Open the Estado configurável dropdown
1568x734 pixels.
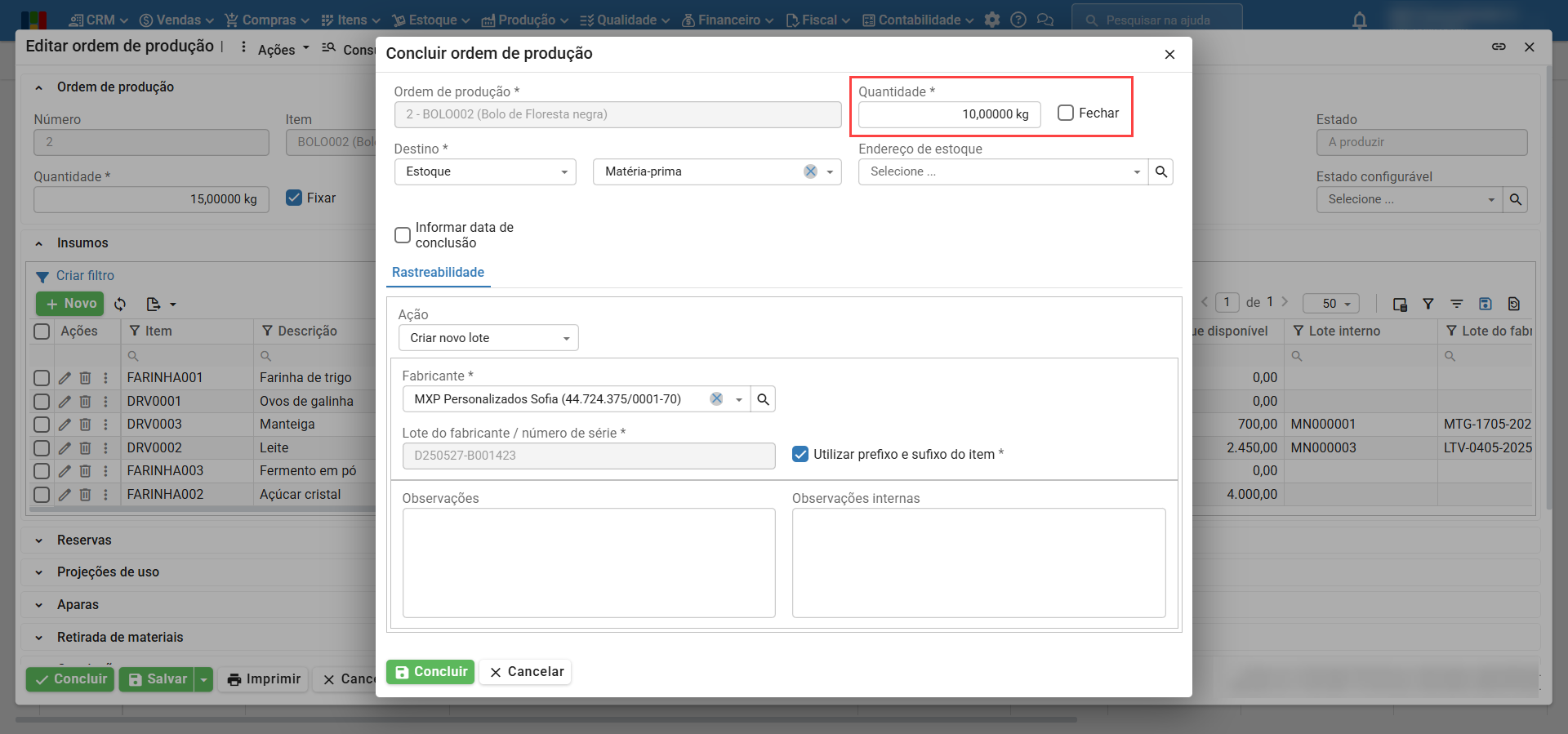pyautogui.click(x=1410, y=199)
